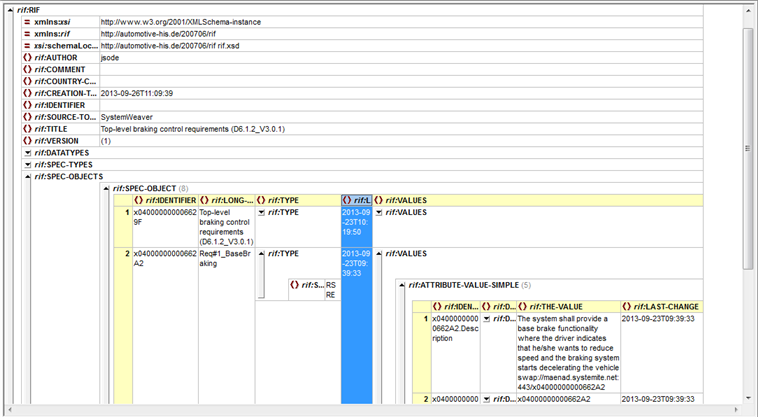Image resolution: width=758 pixels, height=417 pixels.
Task: Click the rif:VALUES column header icon
Action: point(379,200)
